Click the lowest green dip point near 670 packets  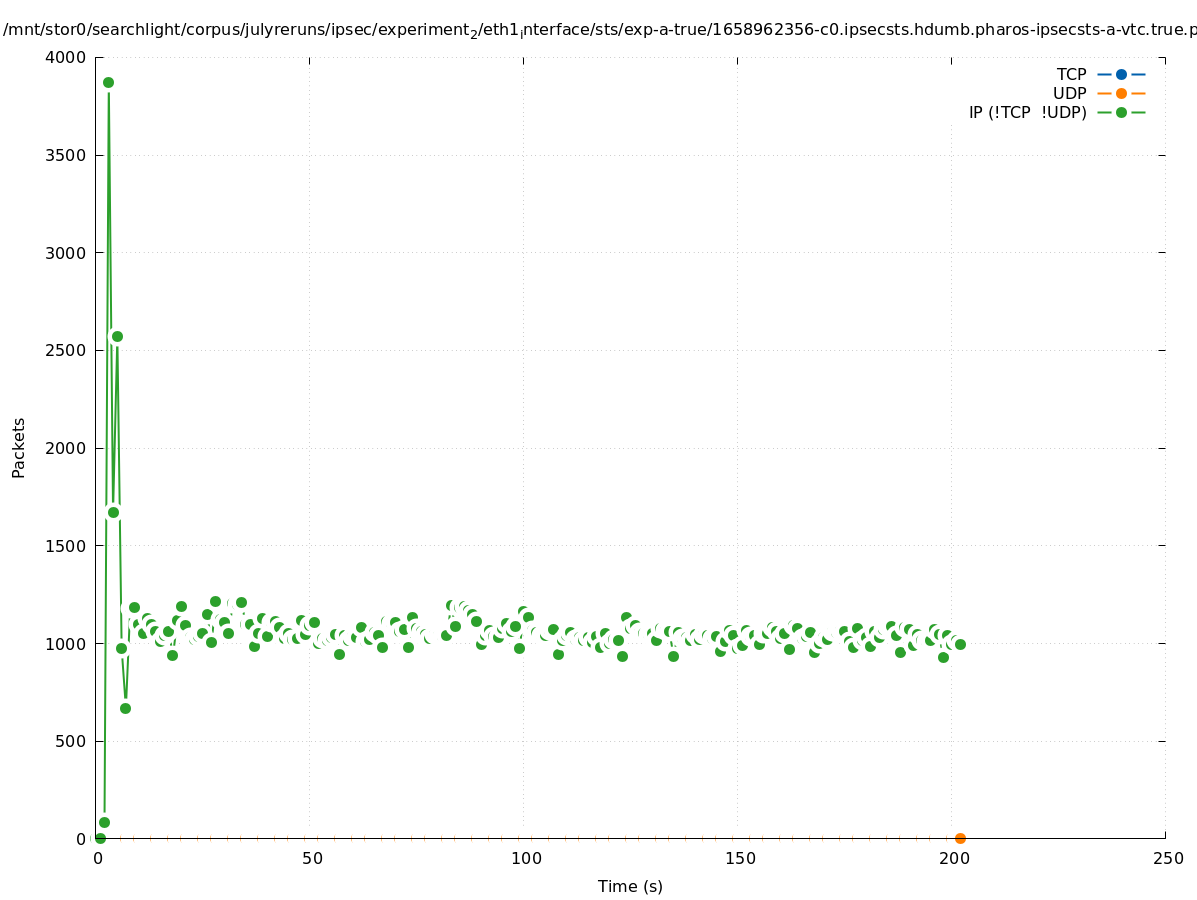point(125,708)
